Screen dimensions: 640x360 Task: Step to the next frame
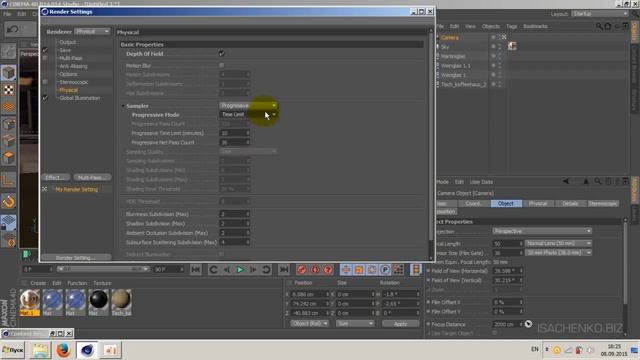253,269
